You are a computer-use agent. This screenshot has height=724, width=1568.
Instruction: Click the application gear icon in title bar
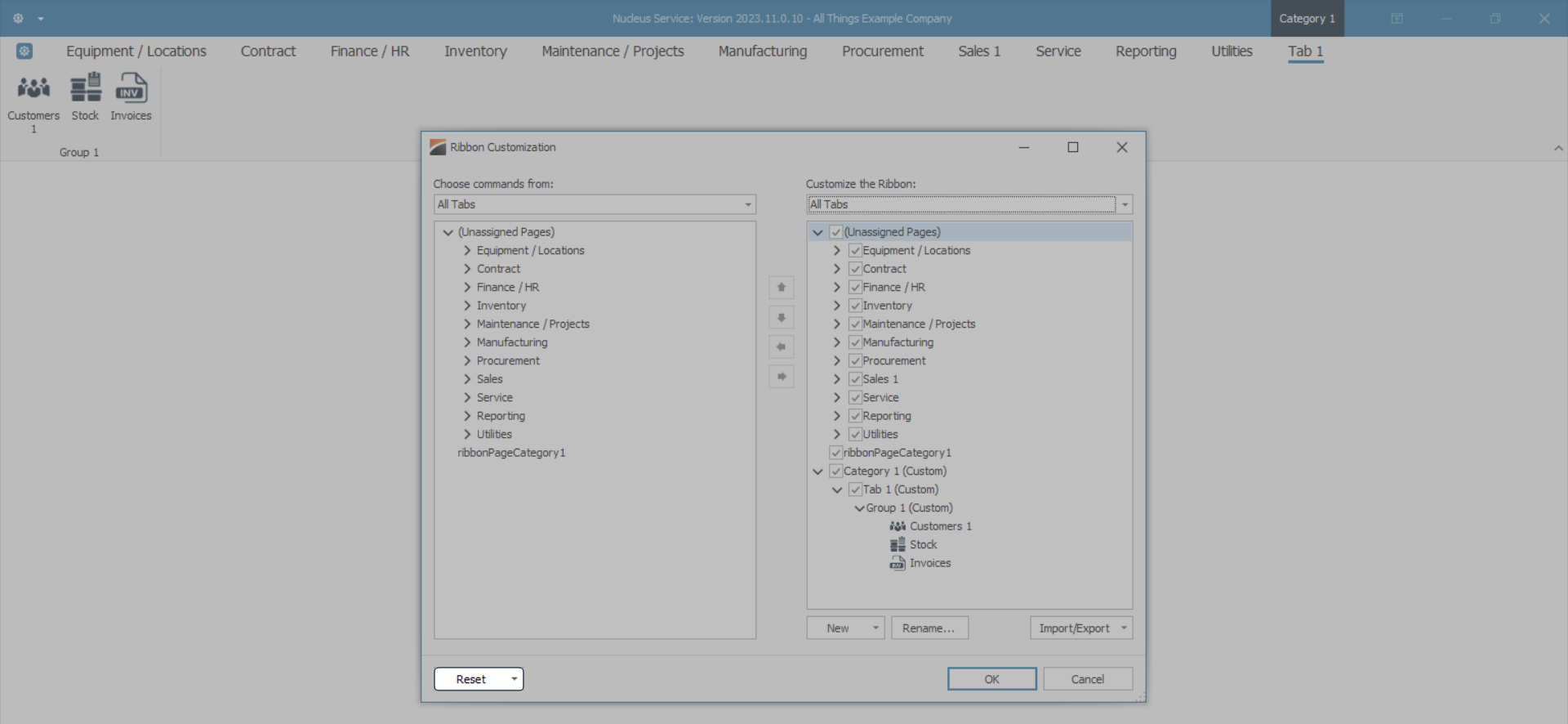[18, 18]
